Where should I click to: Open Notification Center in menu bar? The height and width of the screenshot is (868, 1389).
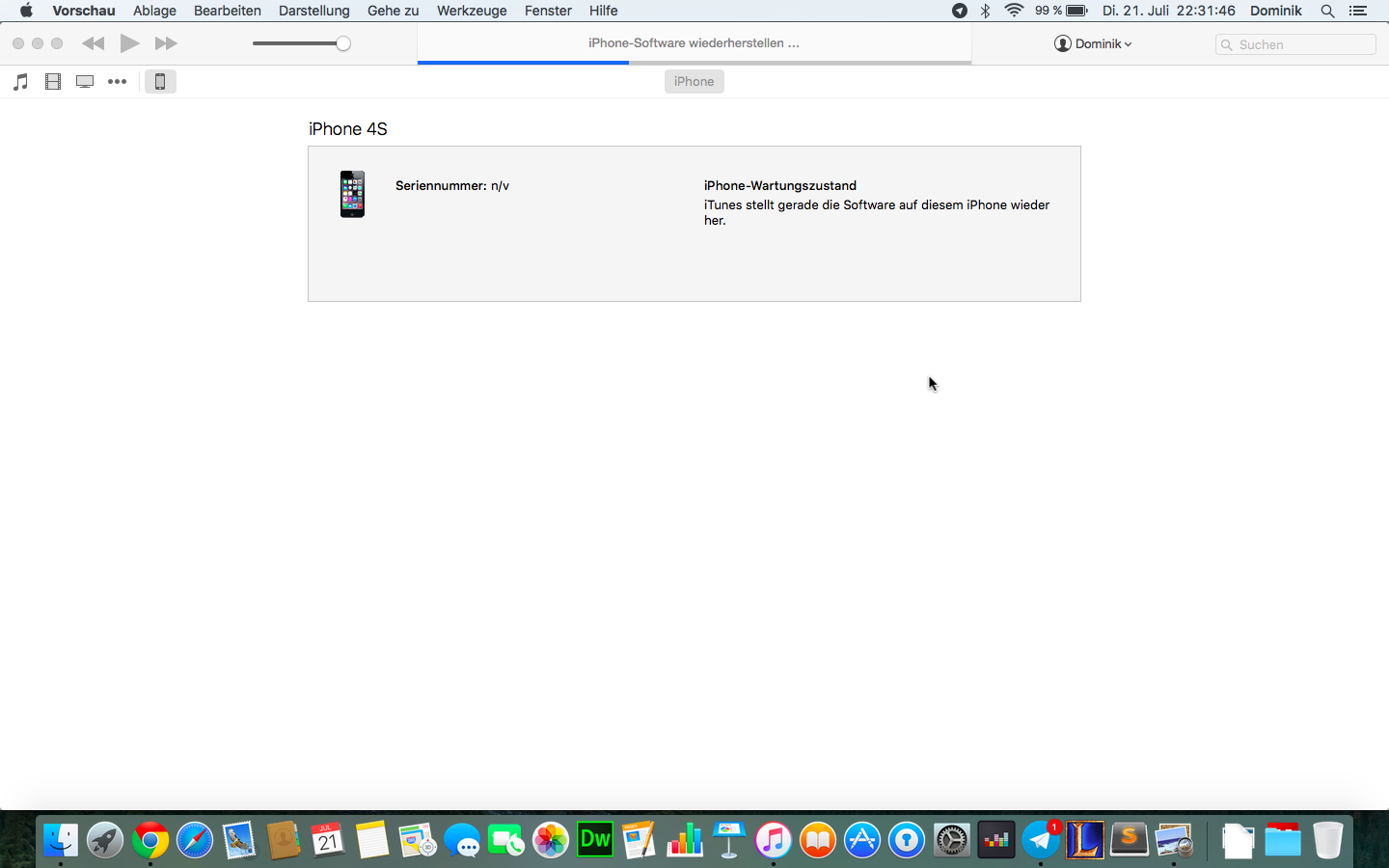(1358, 11)
